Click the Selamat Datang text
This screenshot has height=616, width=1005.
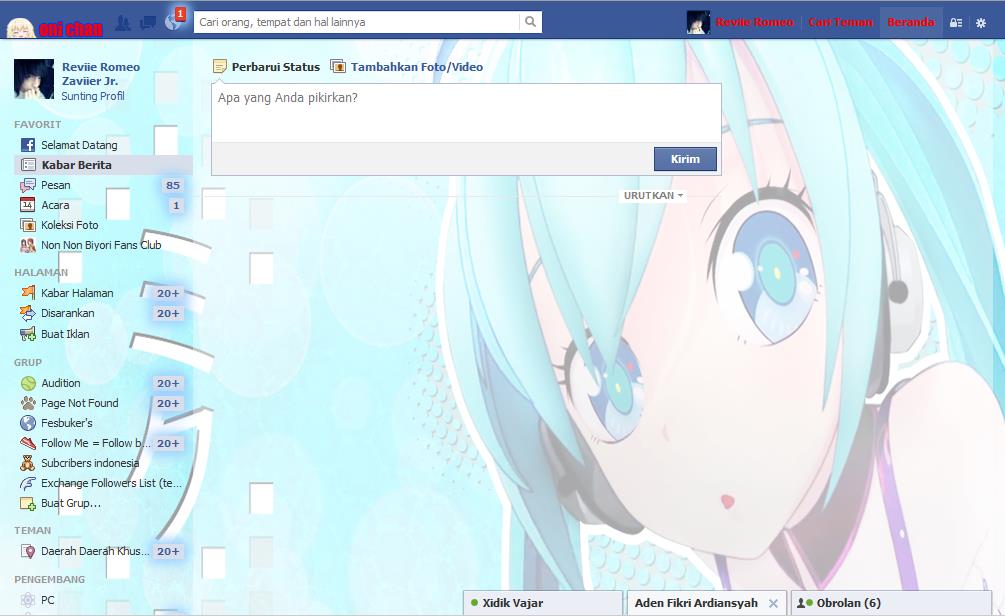click(x=79, y=145)
